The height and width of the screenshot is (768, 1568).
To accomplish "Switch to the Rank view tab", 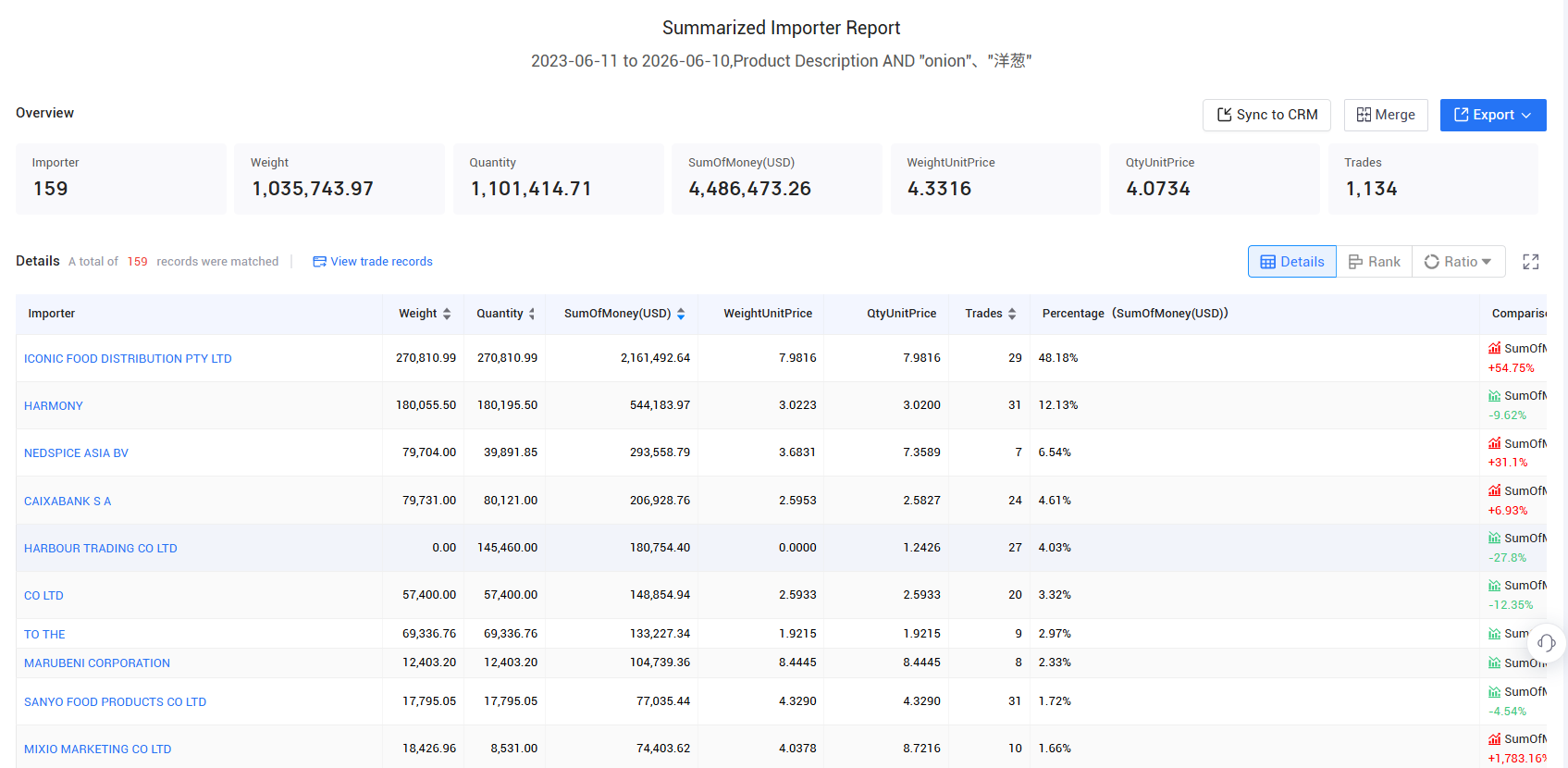I will coord(1375,262).
